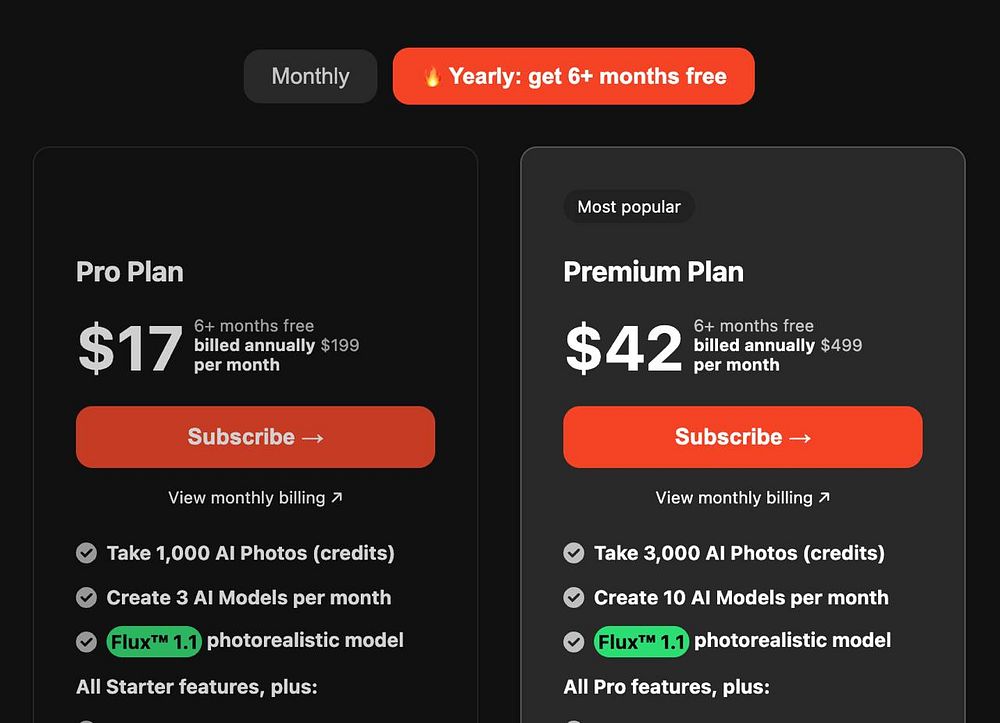Click the Most popular badge

[x=629, y=207]
